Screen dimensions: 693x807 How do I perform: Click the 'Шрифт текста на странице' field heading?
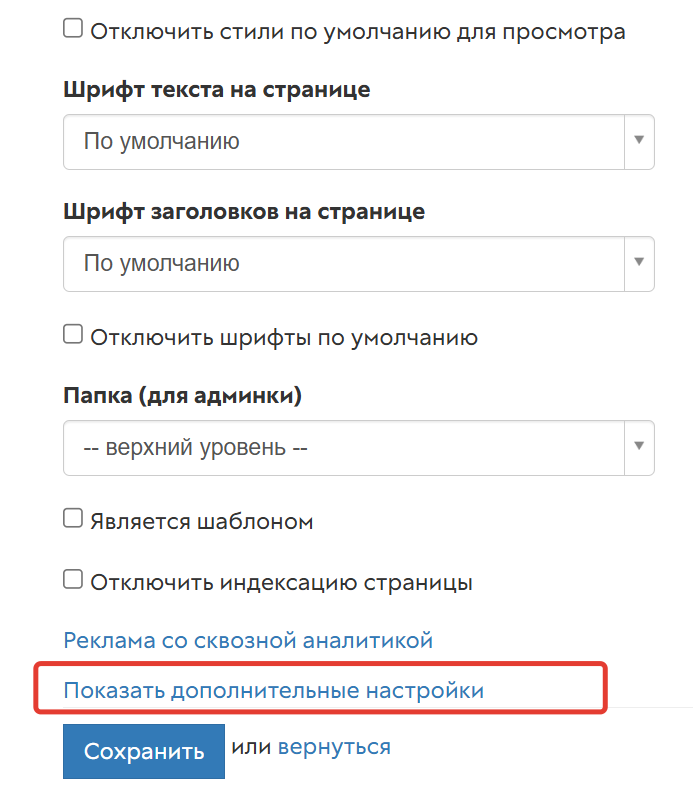pyautogui.click(x=217, y=89)
